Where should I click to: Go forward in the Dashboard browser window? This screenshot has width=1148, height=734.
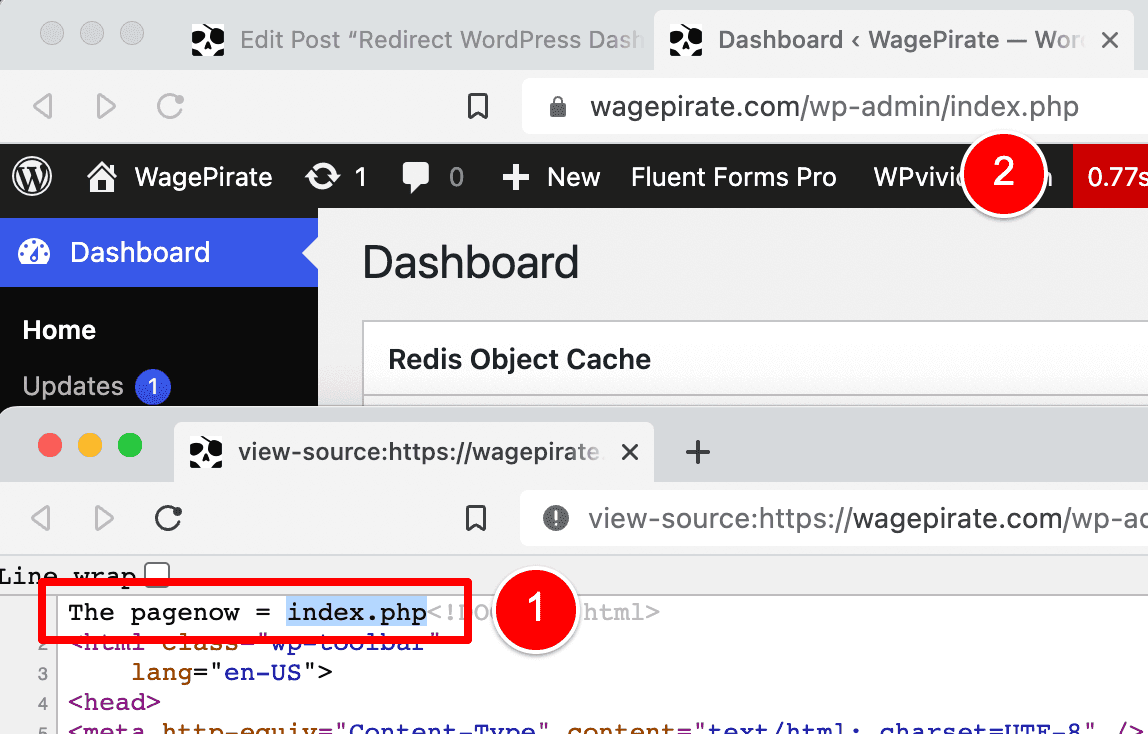click(106, 107)
